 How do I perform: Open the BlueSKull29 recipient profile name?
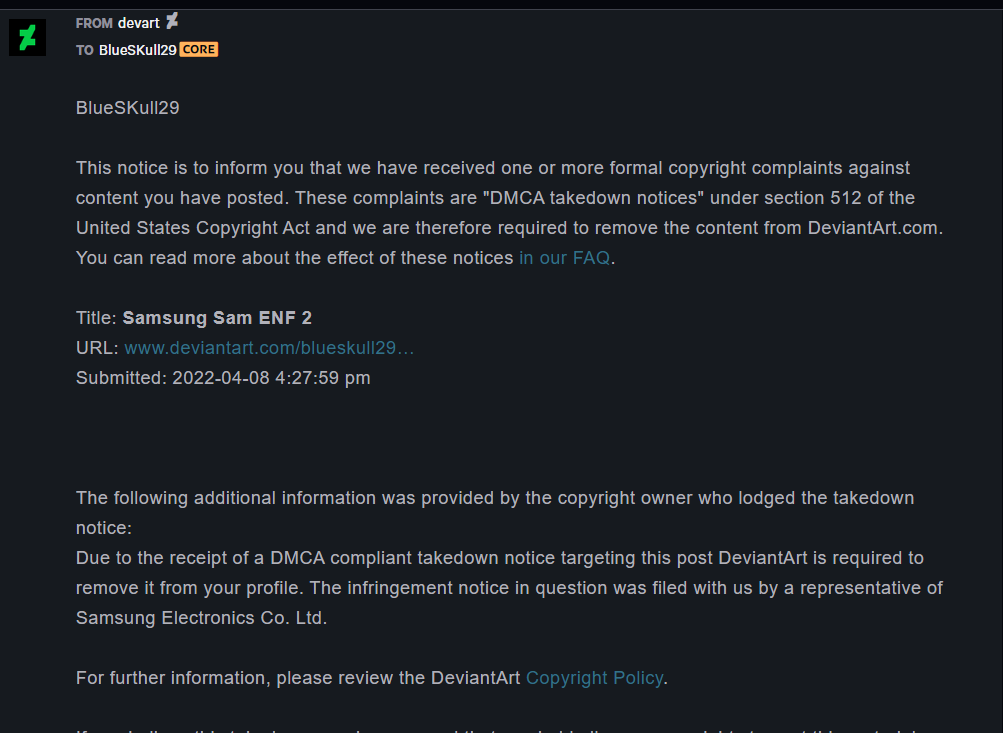[138, 50]
